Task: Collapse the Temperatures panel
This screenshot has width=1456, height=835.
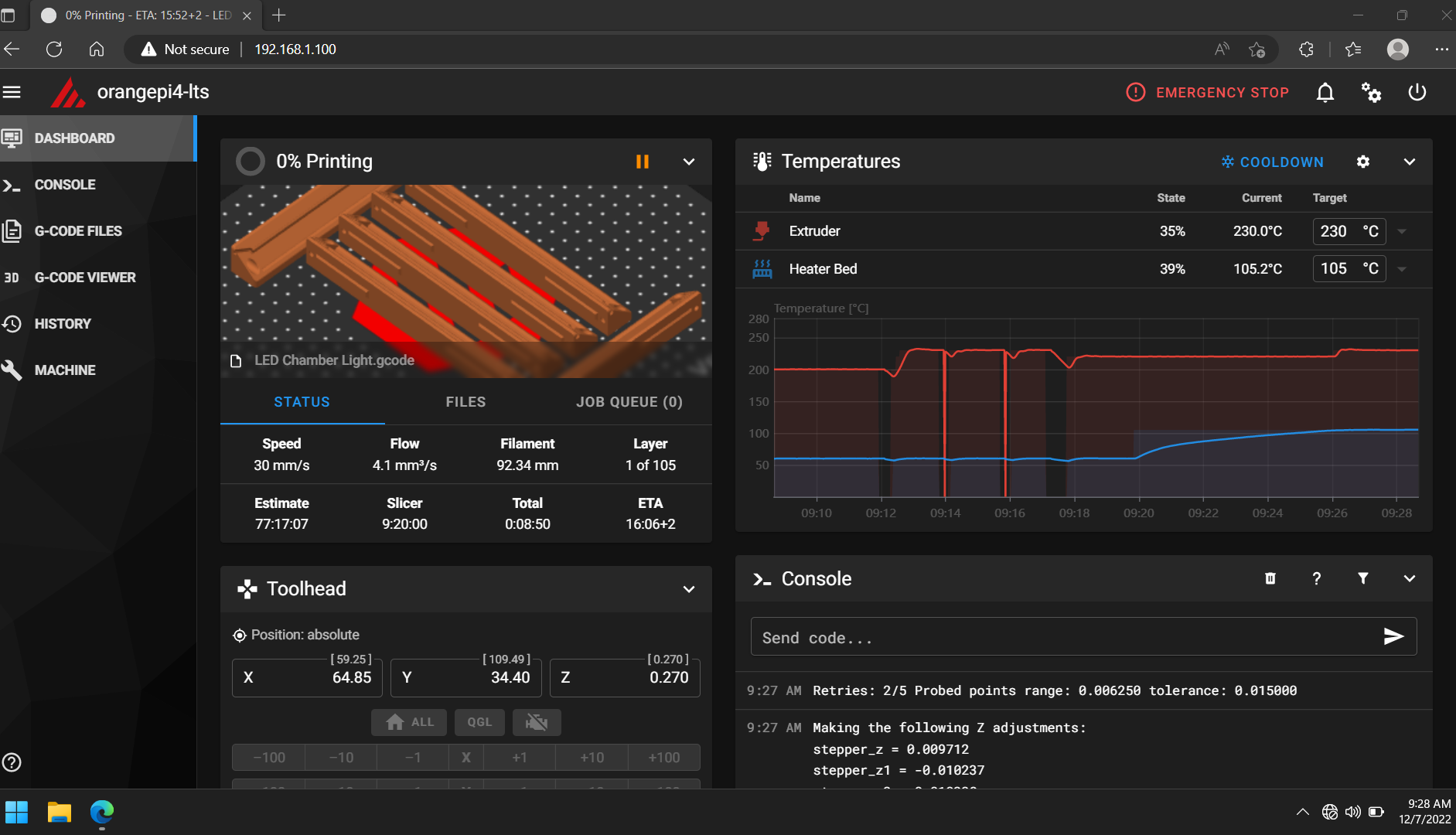Action: coord(1410,162)
